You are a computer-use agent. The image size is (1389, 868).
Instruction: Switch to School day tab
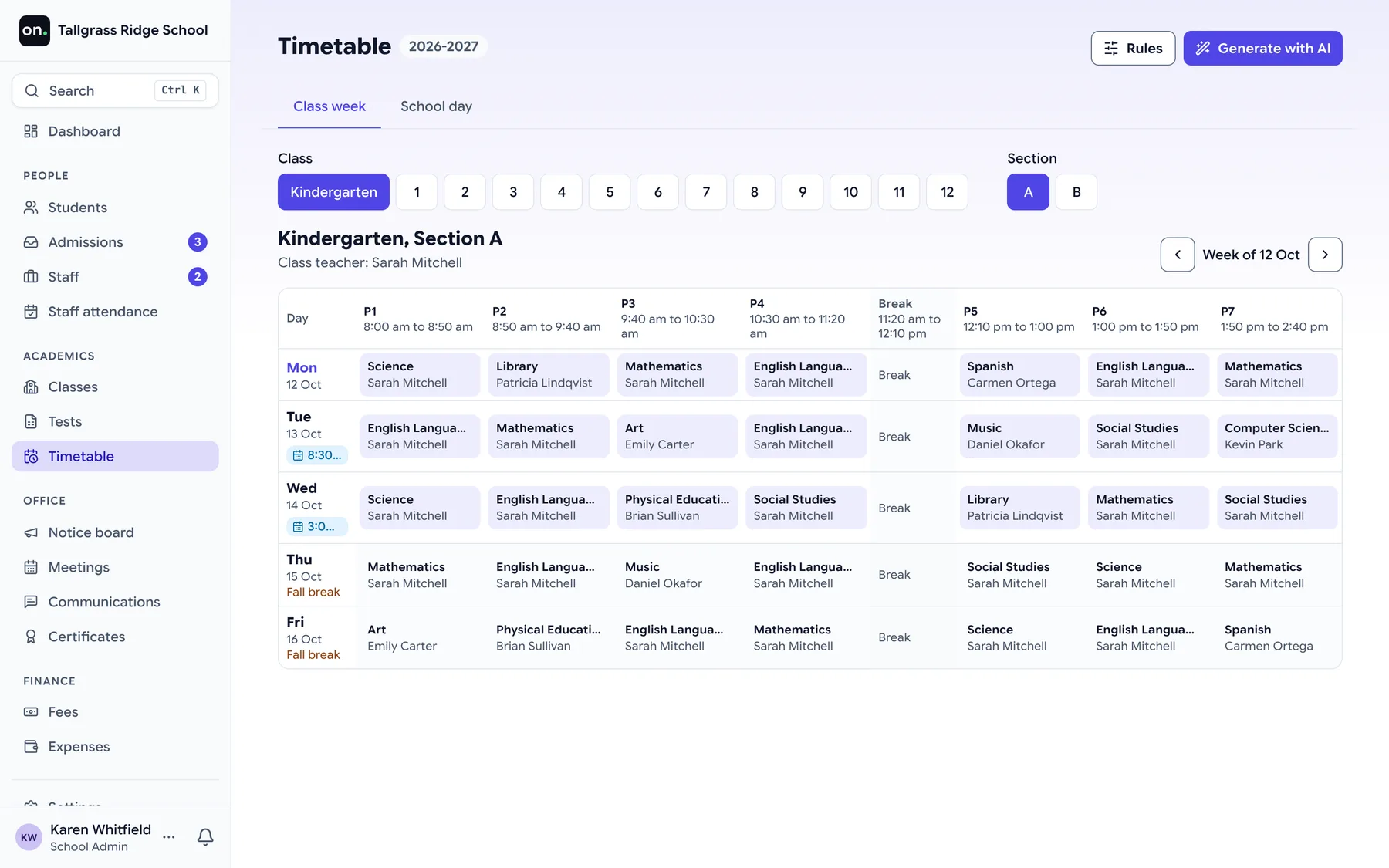click(x=436, y=106)
